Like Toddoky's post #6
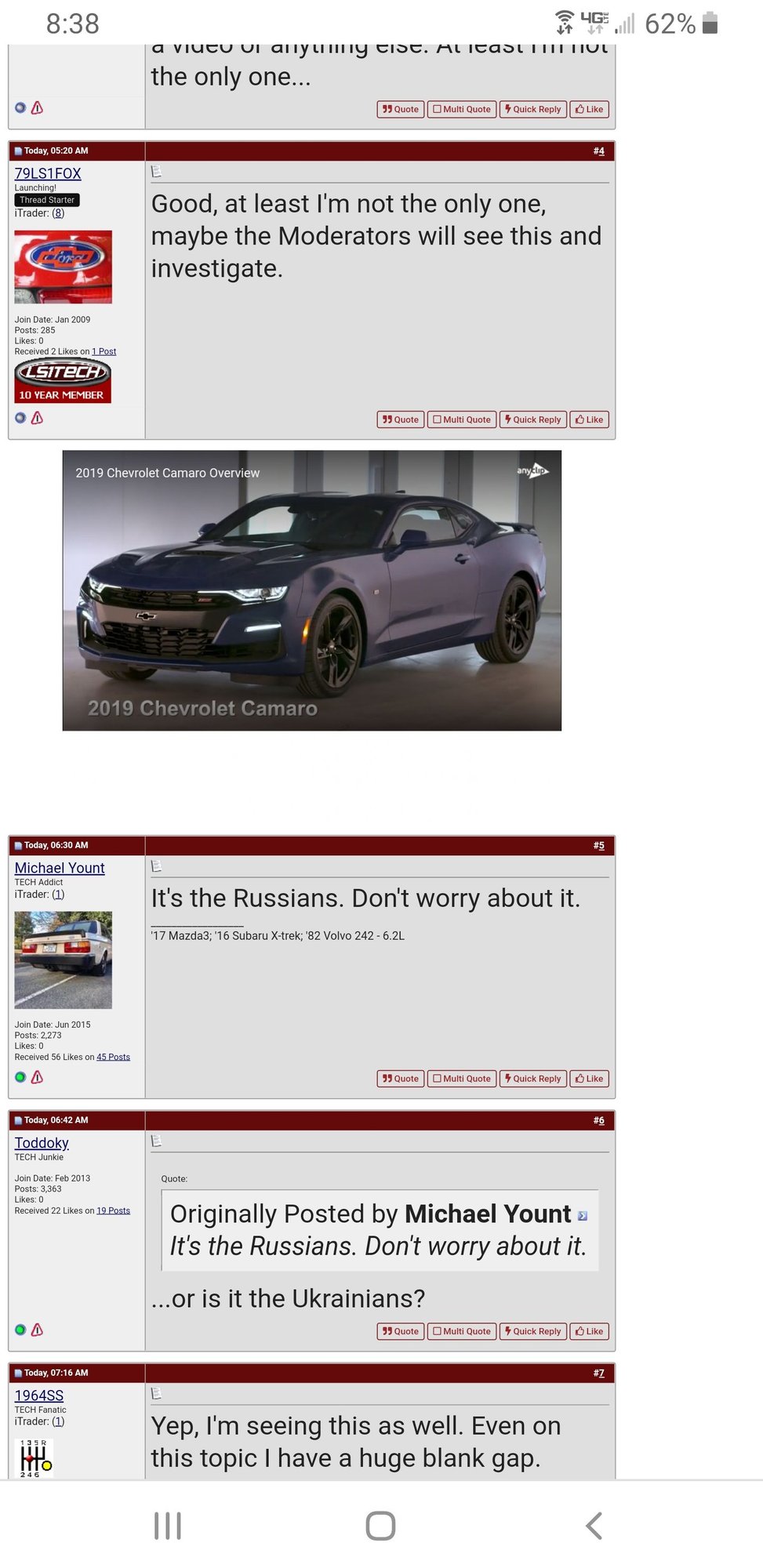This screenshot has width=763, height=1568. click(x=590, y=1331)
